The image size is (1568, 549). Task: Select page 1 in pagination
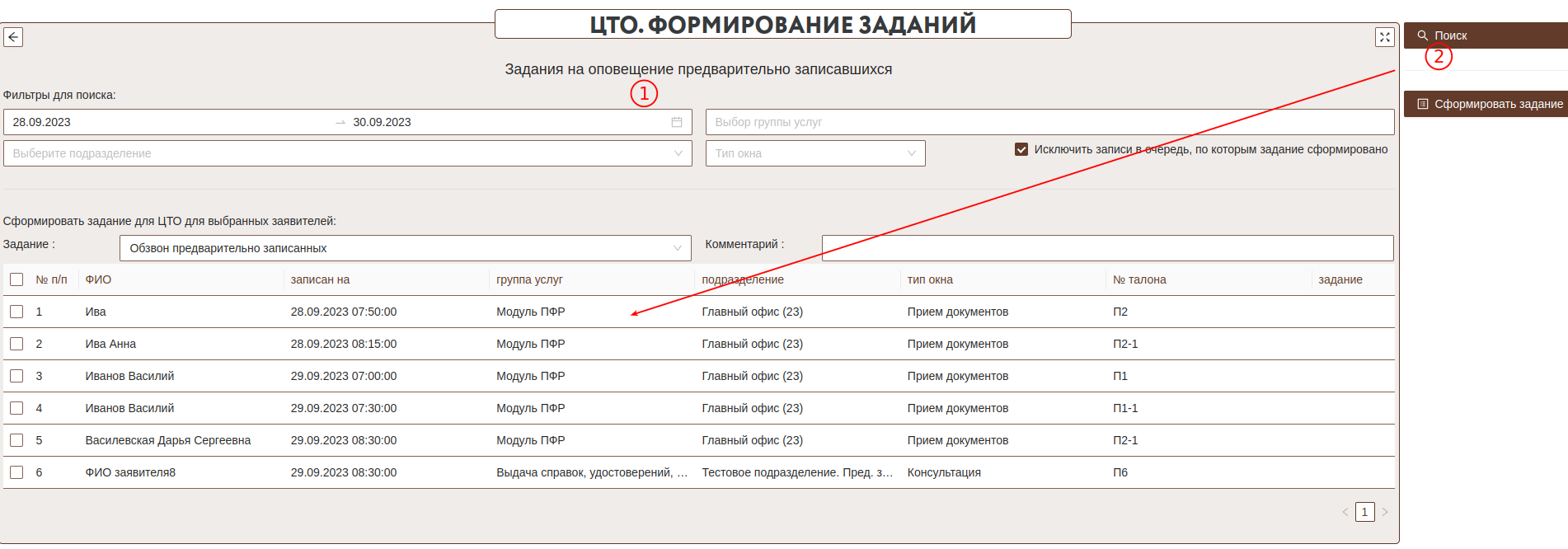(1364, 512)
